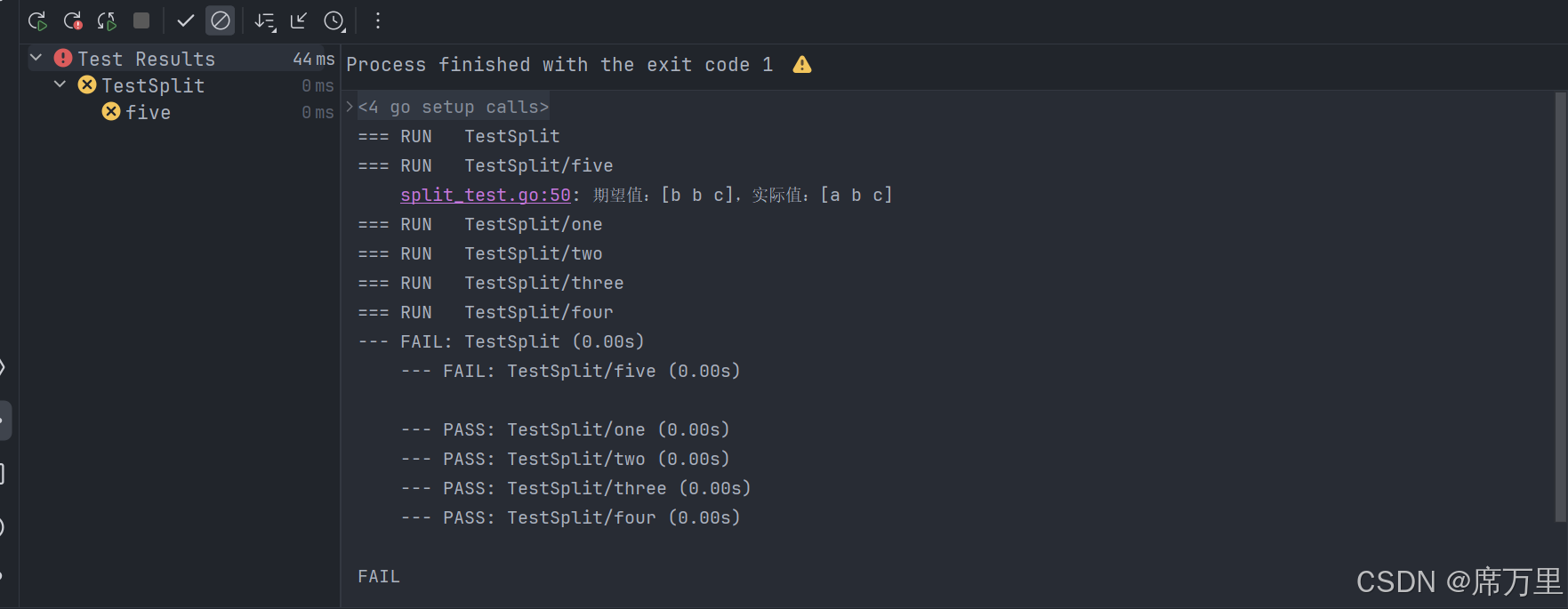Select the Test Results root row
Viewport: 1568px width, 609px height.
pos(181,59)
